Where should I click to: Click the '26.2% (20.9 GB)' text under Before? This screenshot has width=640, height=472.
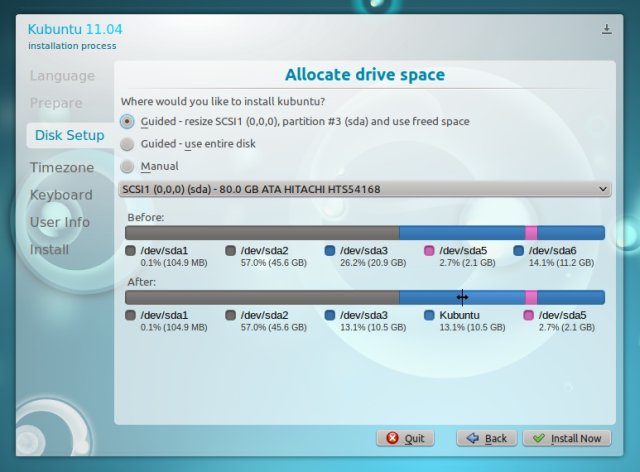click(373, 263)
